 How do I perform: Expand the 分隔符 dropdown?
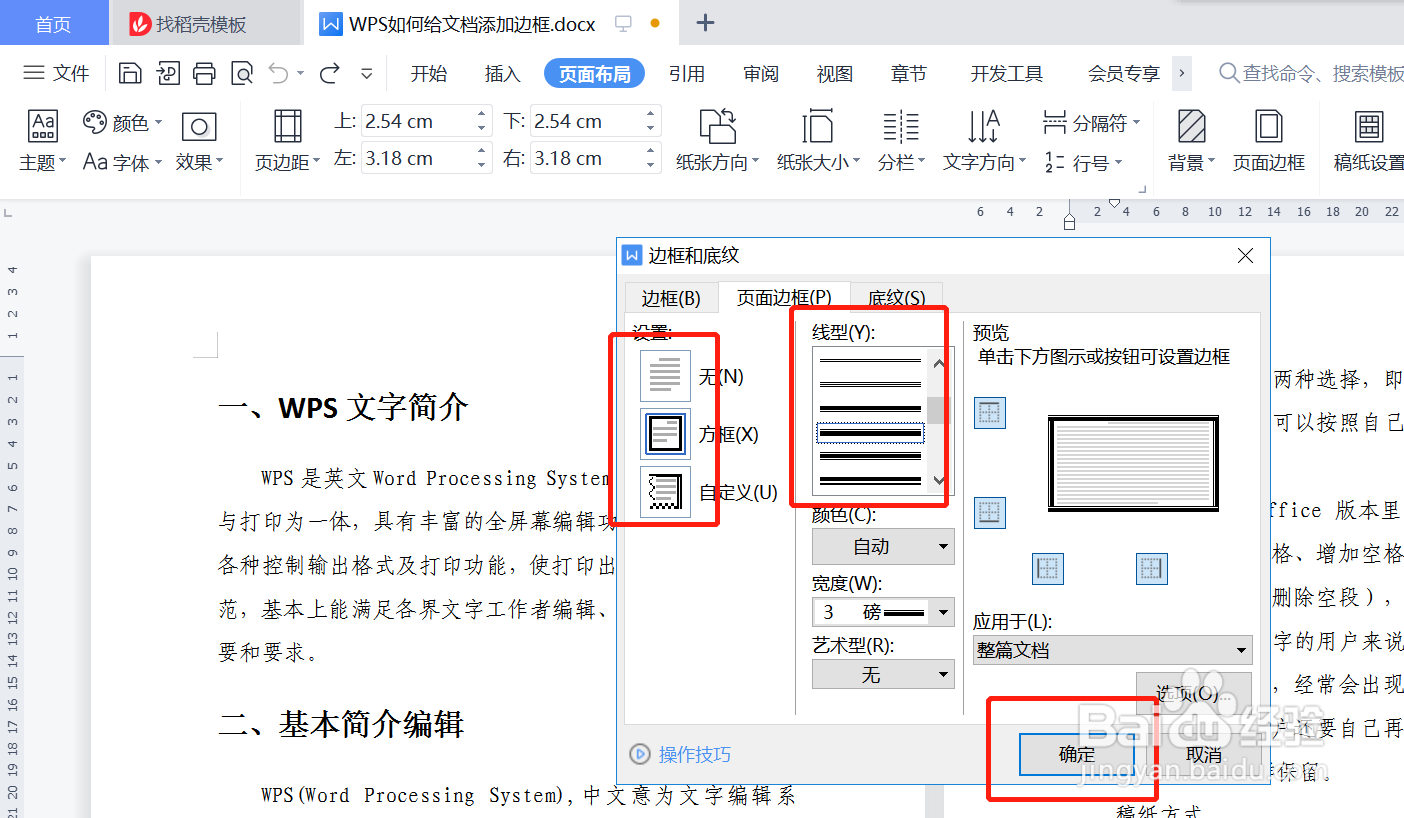click(x=1136, y=124)
